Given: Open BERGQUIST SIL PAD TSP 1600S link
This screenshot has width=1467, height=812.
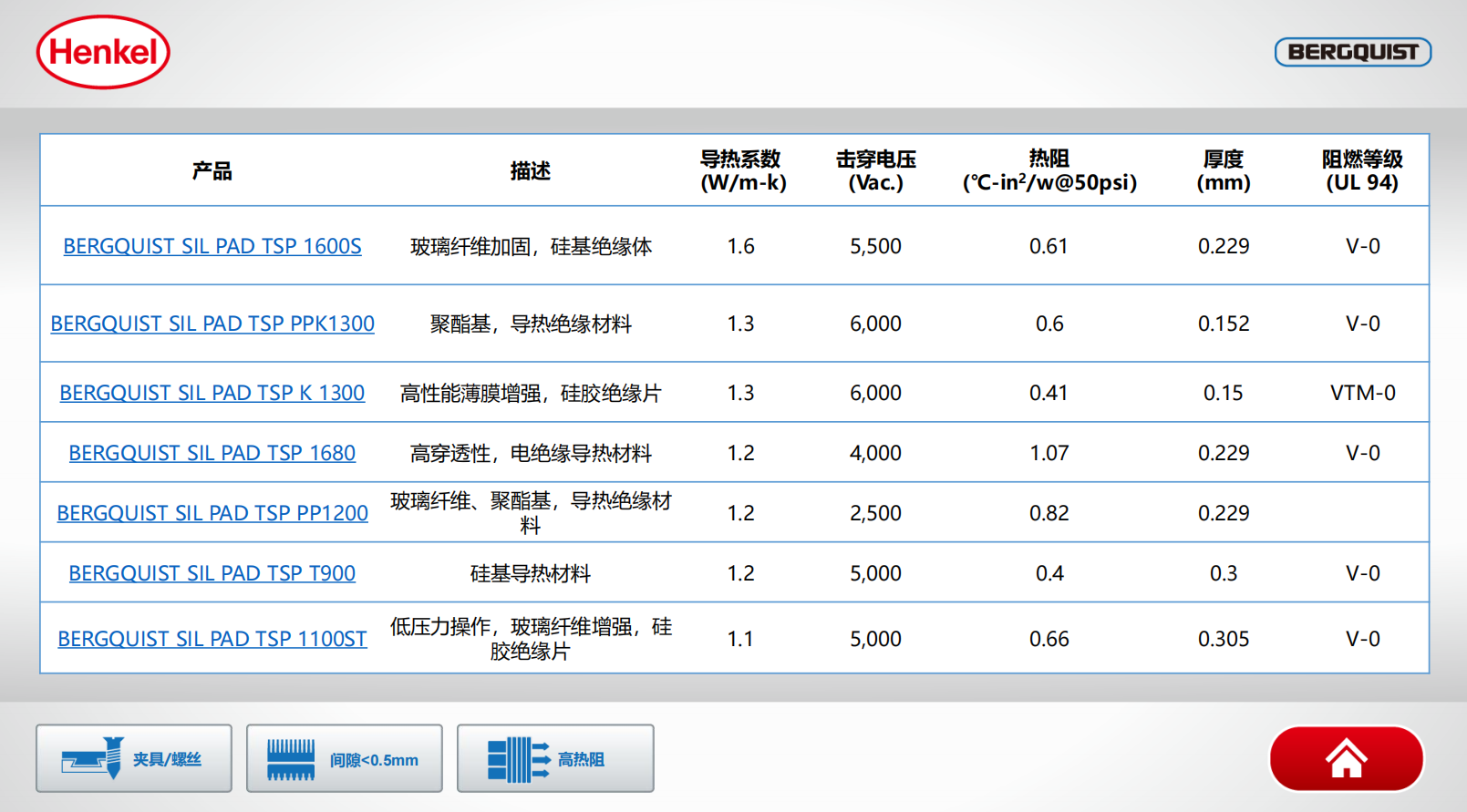Looking at the screenshot, I should (x=212, y=246).
